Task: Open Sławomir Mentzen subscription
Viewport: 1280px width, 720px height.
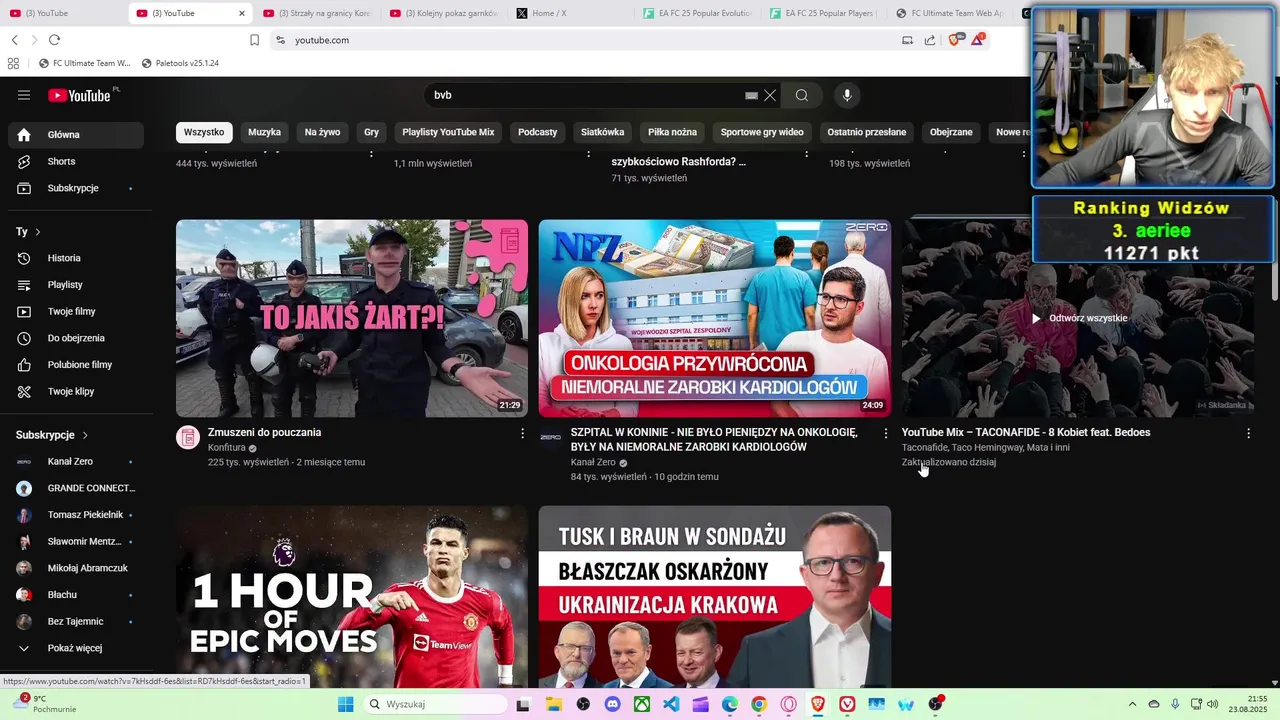Action: tap(76, 541)
